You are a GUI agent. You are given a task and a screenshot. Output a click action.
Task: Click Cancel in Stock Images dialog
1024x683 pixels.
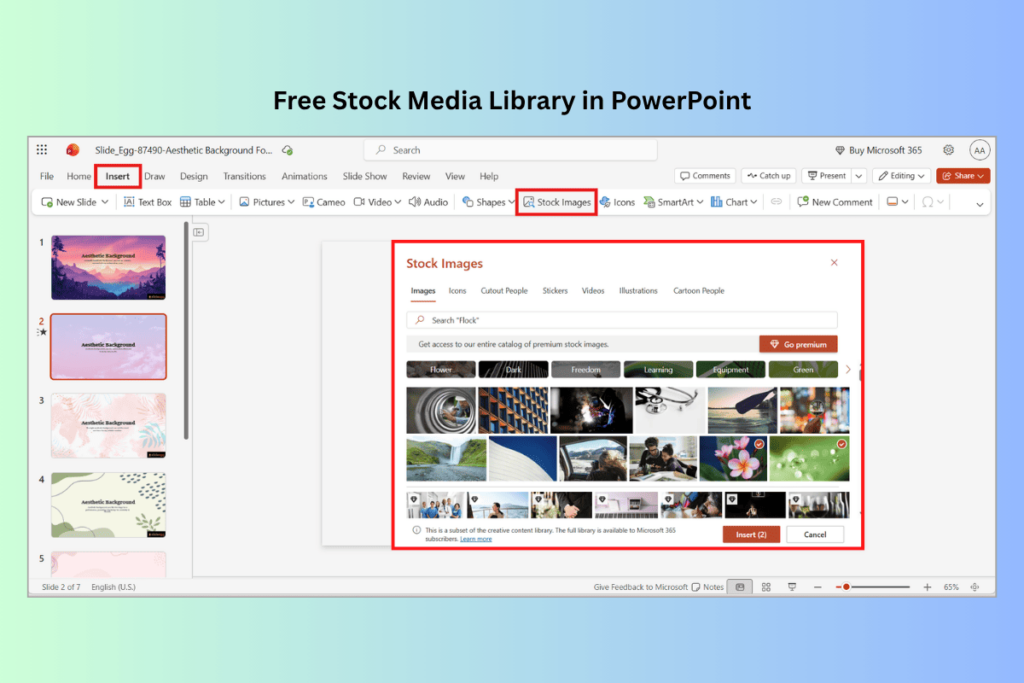(x=815, y=534)
